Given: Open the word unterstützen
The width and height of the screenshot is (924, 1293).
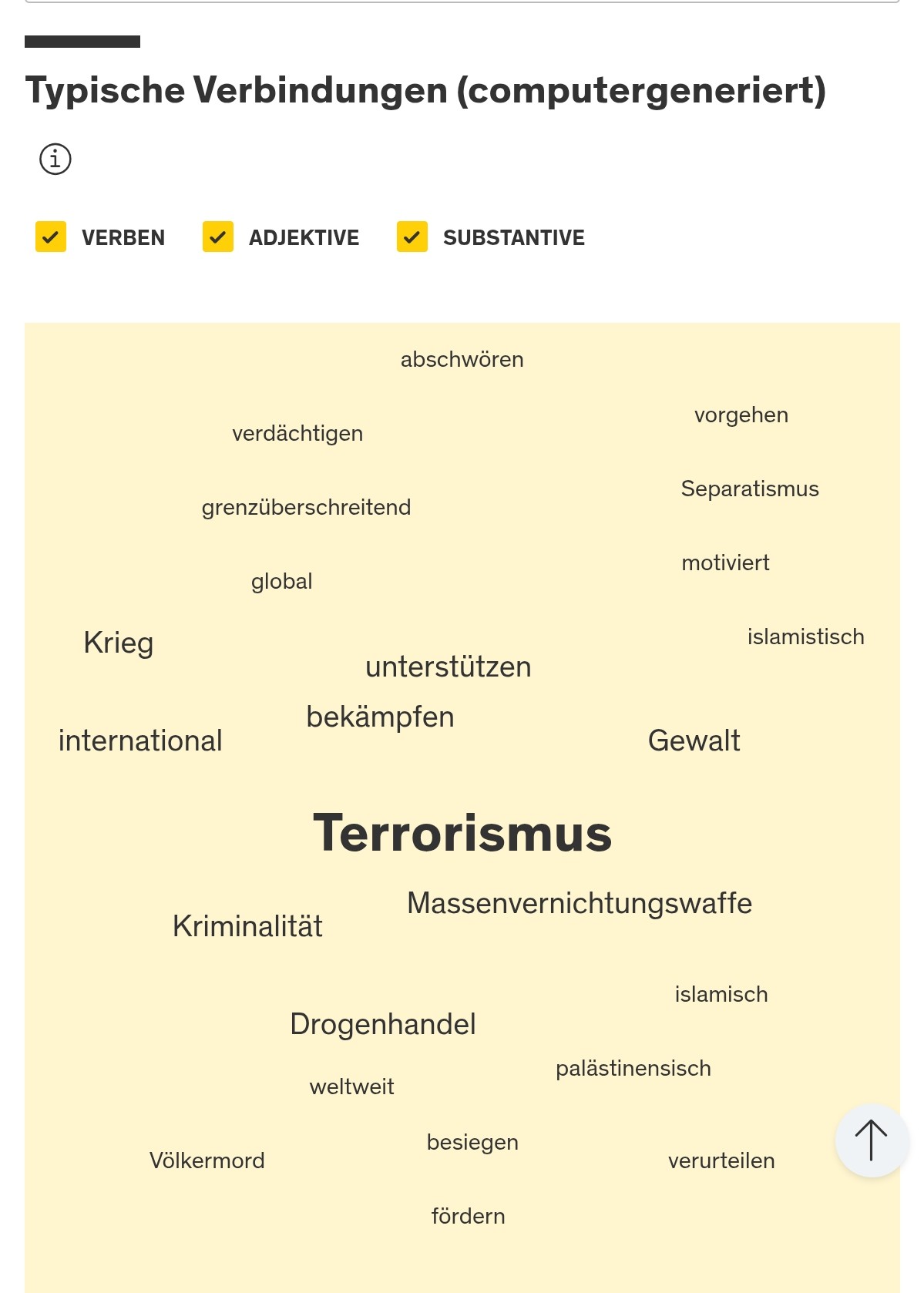Looking at the screenshot, I should 449,667.
